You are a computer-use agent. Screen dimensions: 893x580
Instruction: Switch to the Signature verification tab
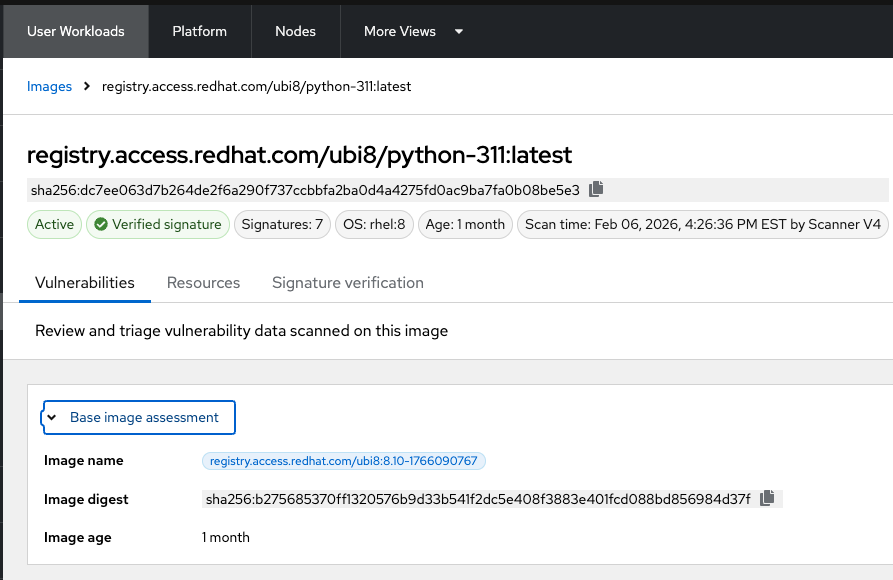point(348,283)
